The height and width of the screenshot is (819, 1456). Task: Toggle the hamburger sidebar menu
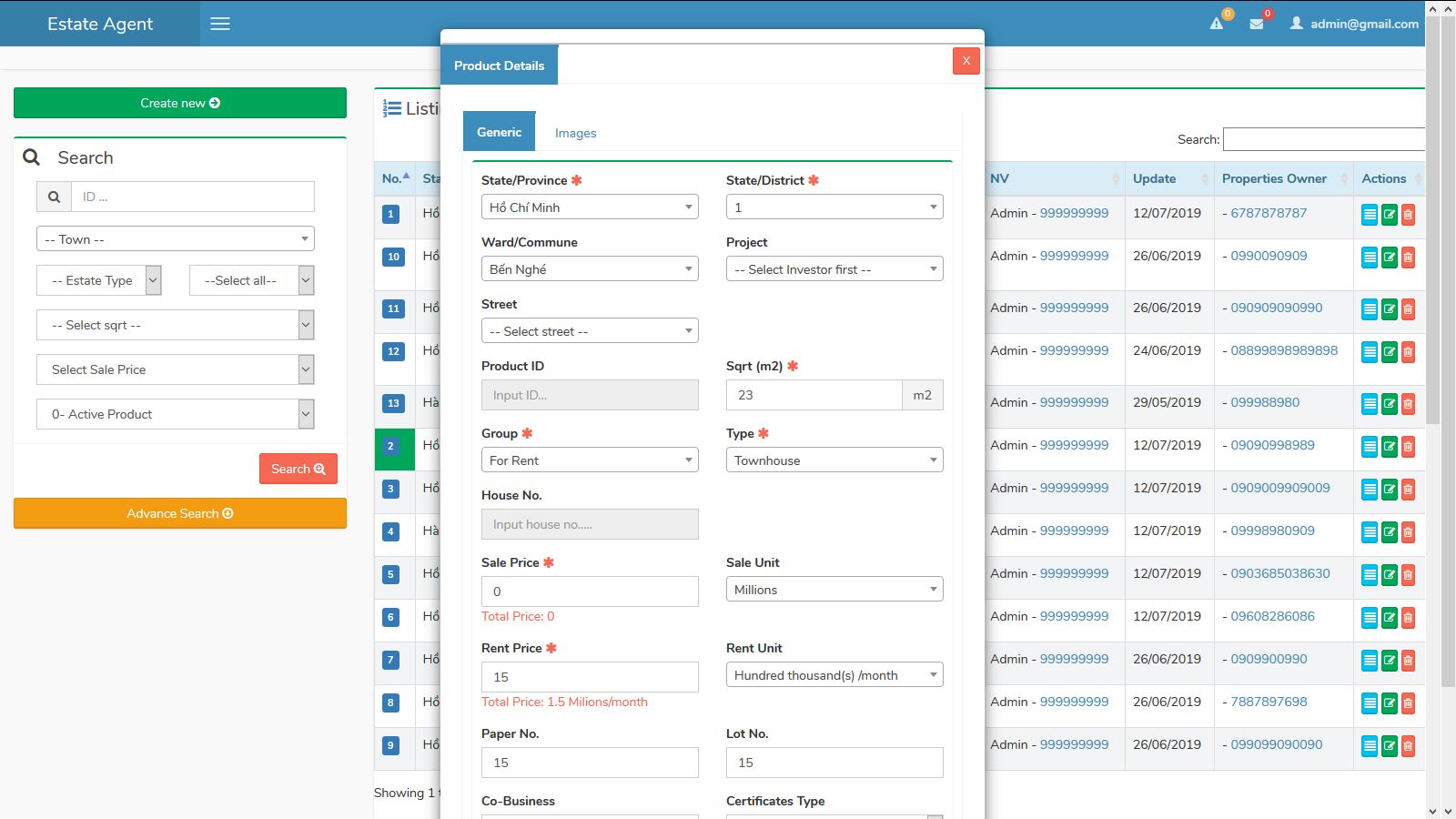point(220,24)
